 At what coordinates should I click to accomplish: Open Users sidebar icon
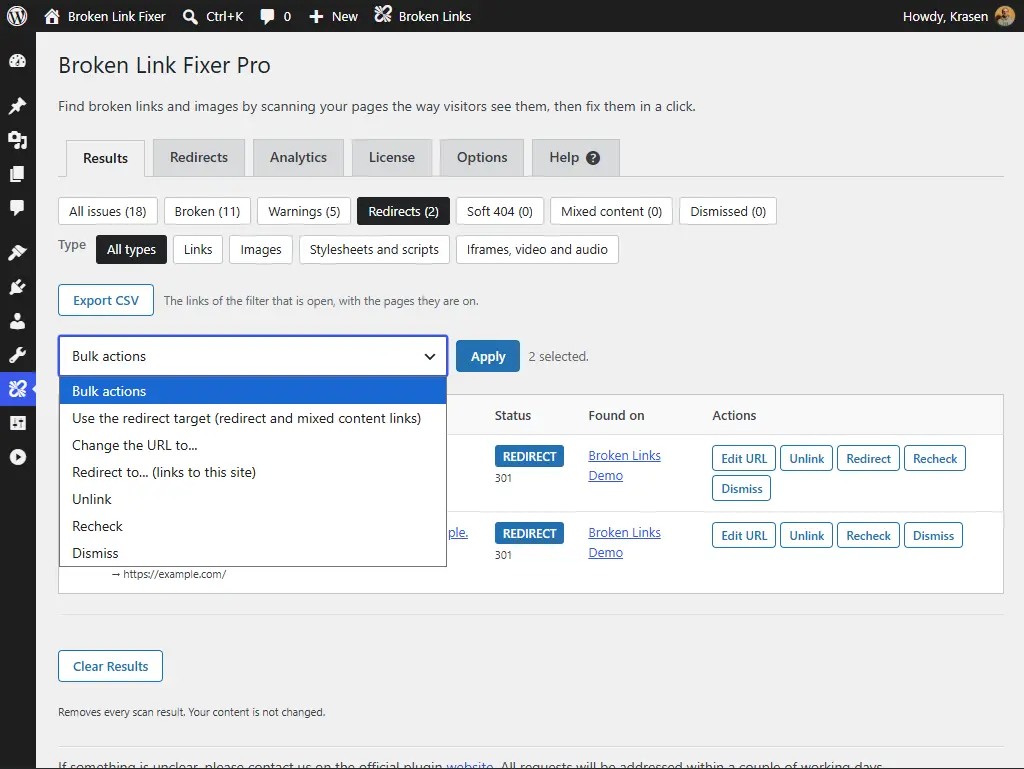pyautogui.click(x=18, y=321)
